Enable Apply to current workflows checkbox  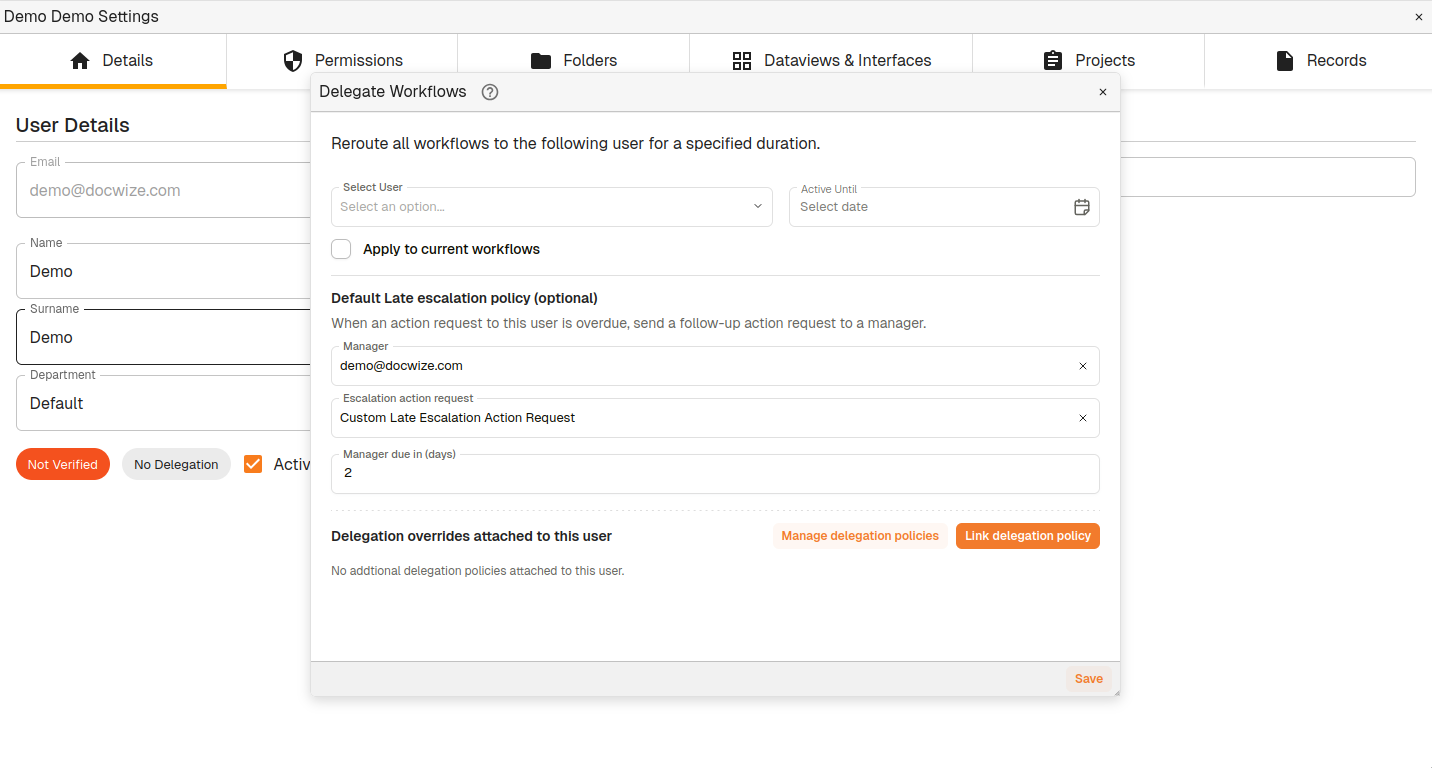(x=342, y=249)
